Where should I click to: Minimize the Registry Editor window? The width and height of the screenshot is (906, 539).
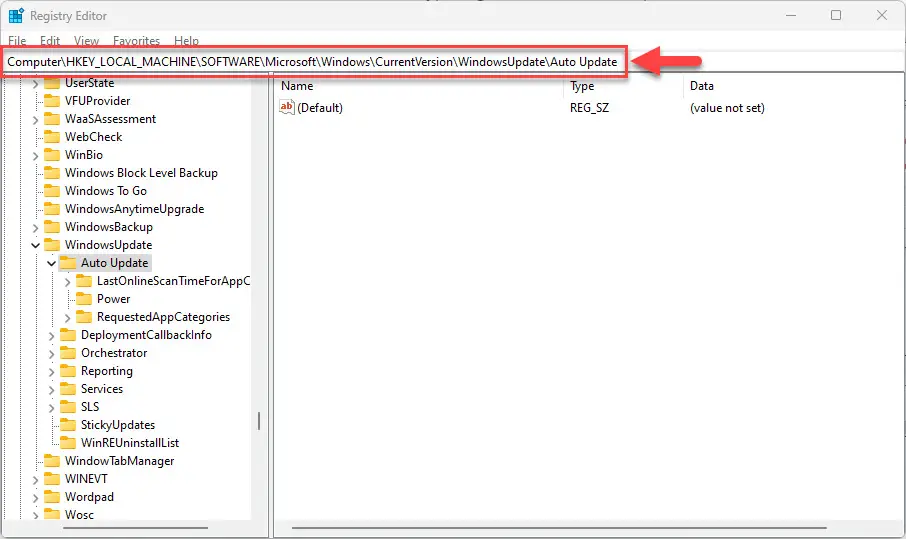coord(791,15)
